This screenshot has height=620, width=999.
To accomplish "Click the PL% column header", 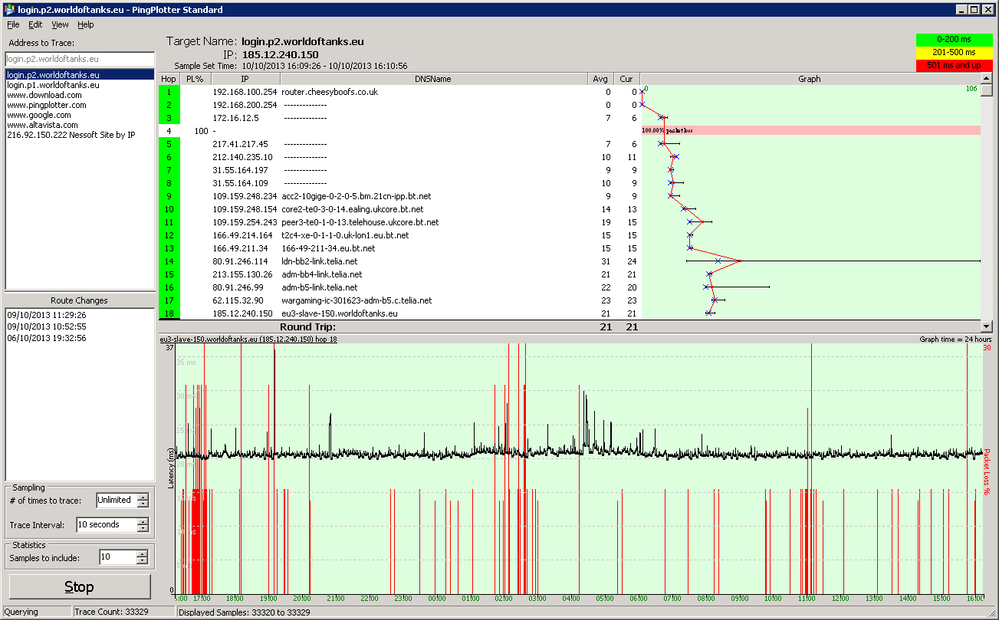I will tap(195, 79).
